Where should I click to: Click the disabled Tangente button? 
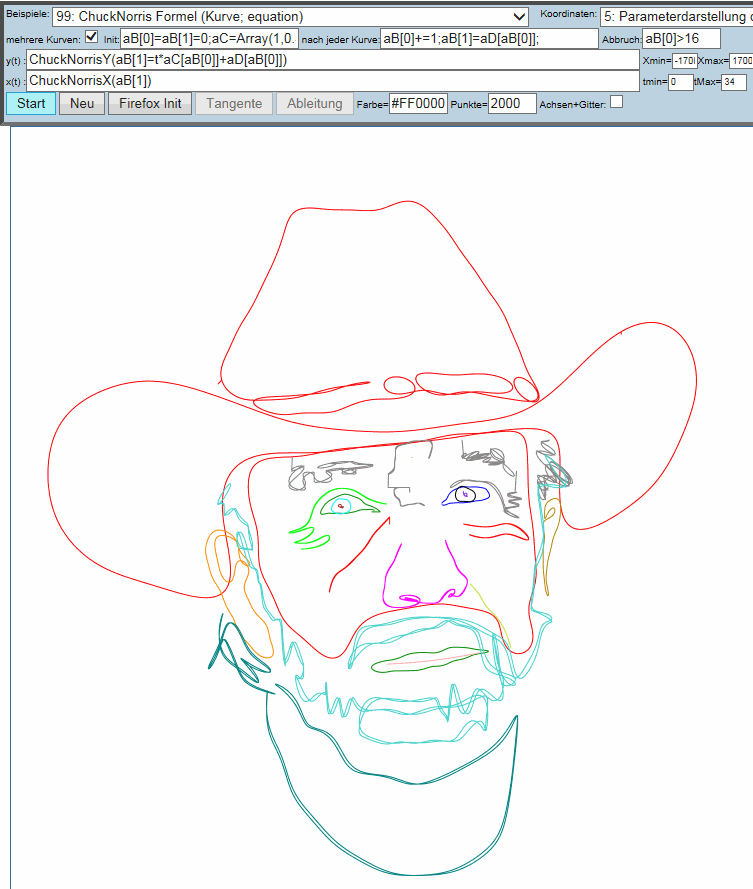coord(234,104)
